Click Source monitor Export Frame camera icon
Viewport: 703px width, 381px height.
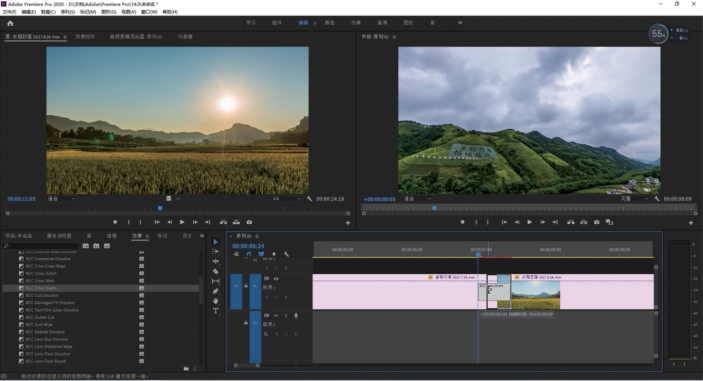[249, 222]
